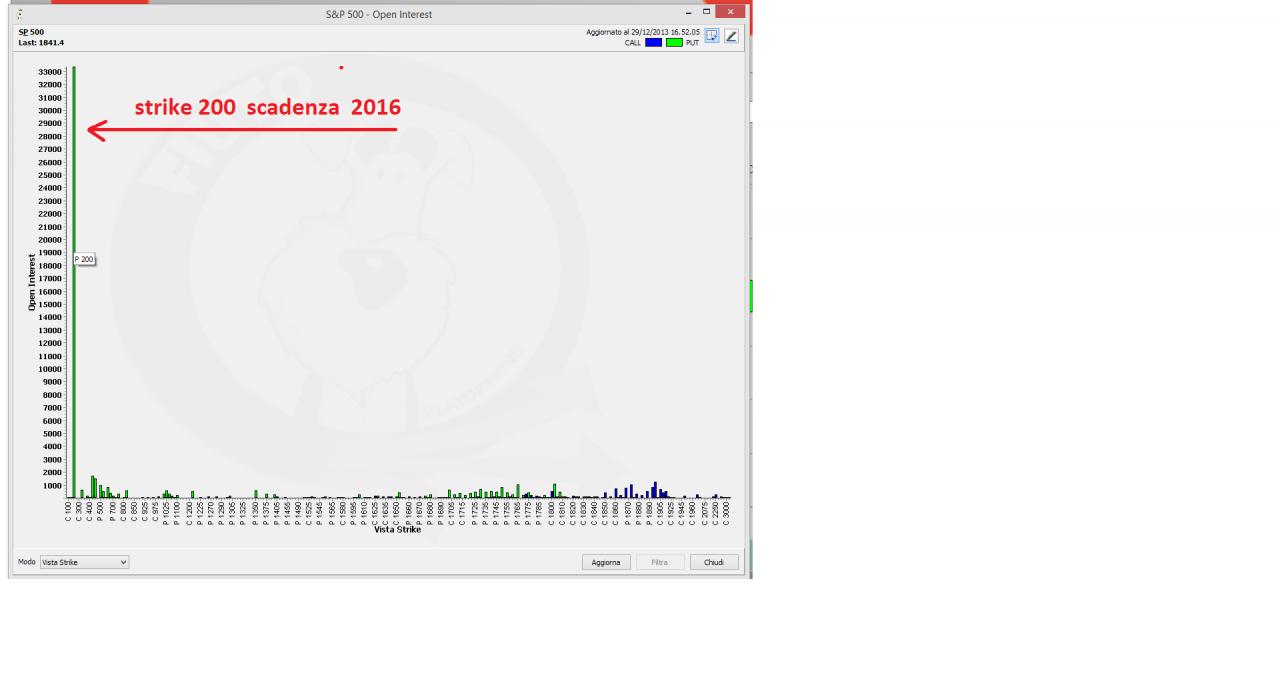
Task: Select the tall green P 200 bar
Action: coord(74,282)
